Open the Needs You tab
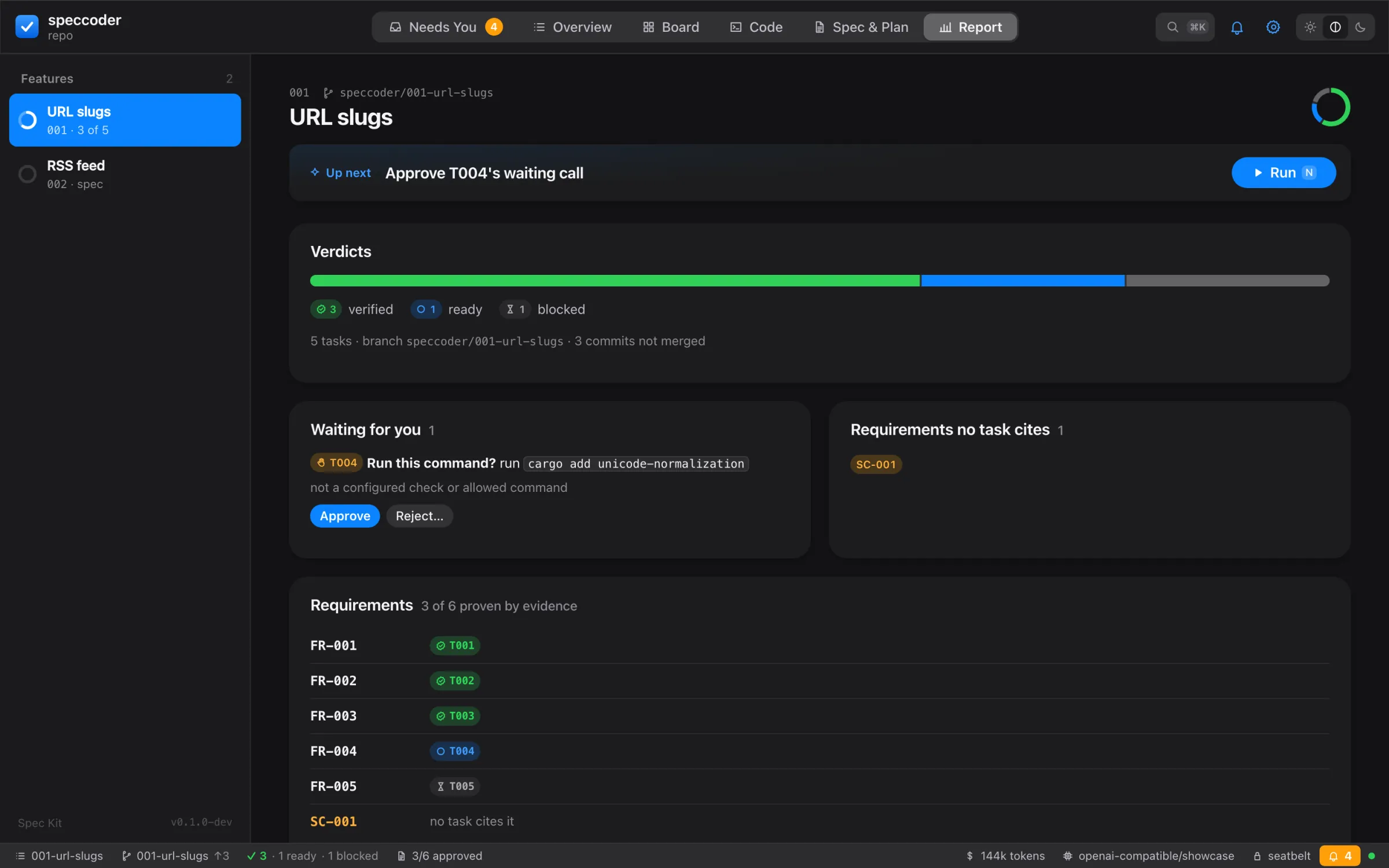Viewport: 1389px width, 868px height. tap(445, 27)
